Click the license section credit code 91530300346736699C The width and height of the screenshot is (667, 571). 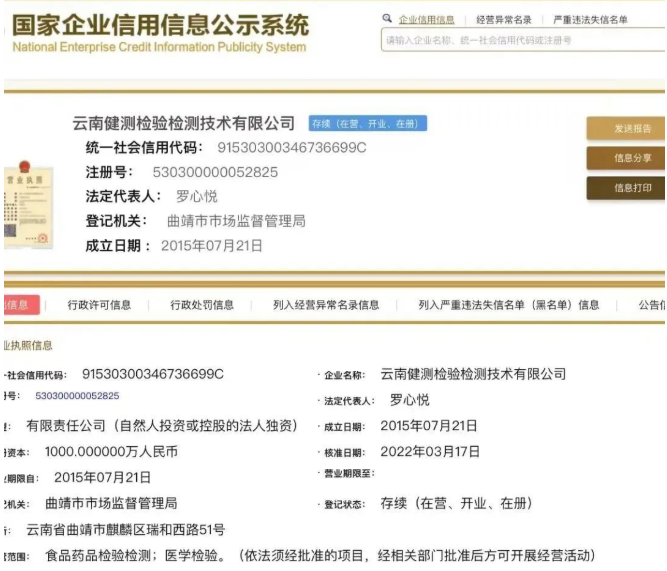point(153,374)
